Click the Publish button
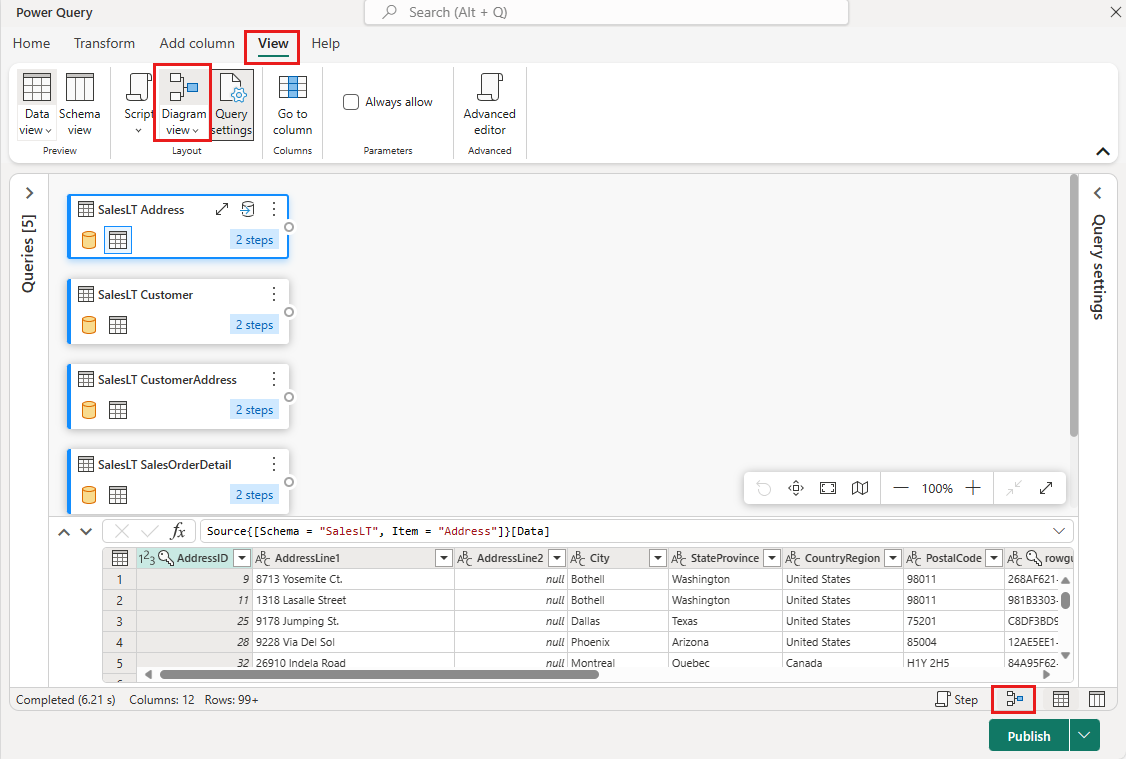Screen dimensions: 1126x759 point(1028,735)
